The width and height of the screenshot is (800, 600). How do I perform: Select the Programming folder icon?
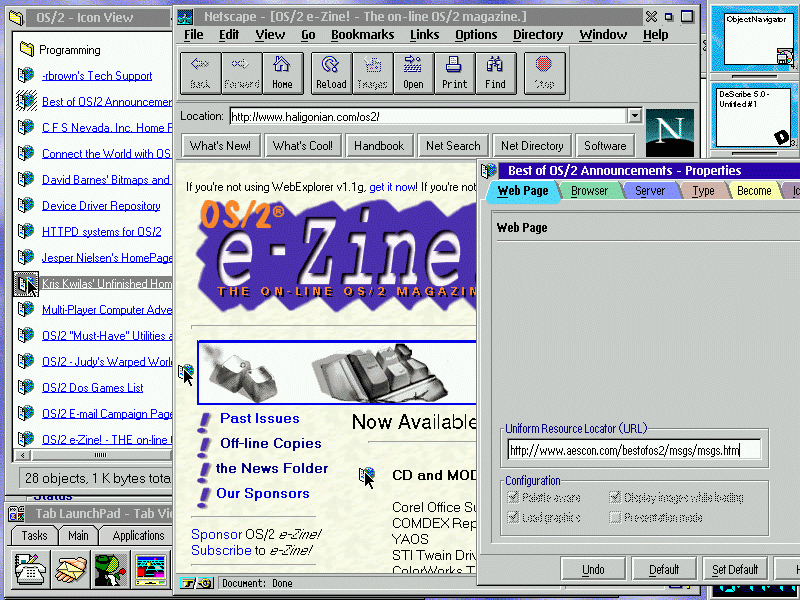coord(27,49)
